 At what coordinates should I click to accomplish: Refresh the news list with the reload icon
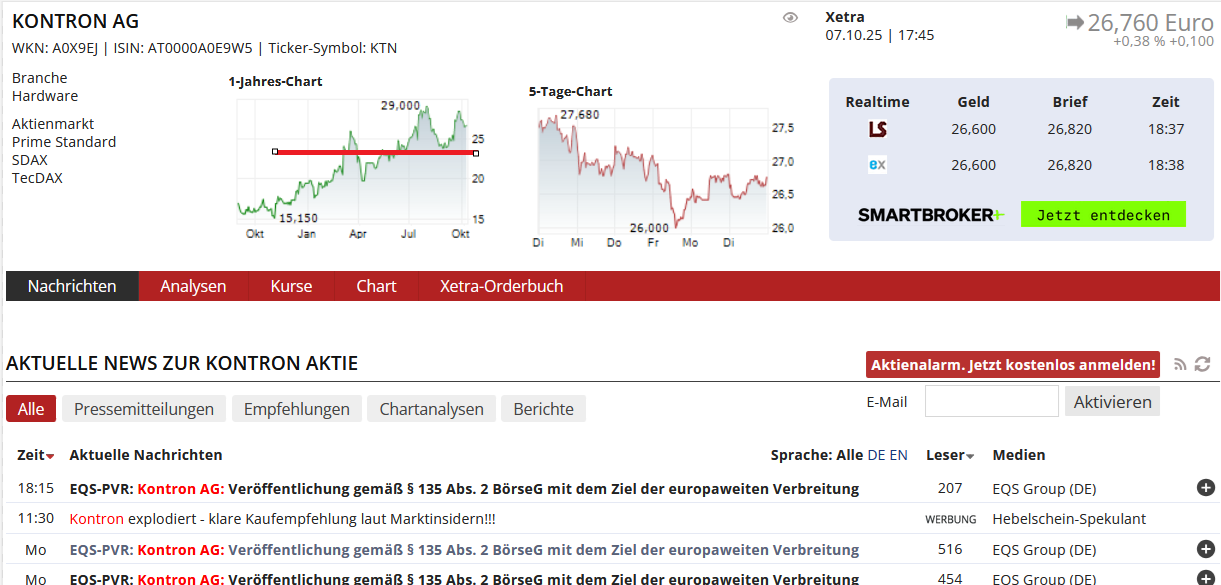1203,364
